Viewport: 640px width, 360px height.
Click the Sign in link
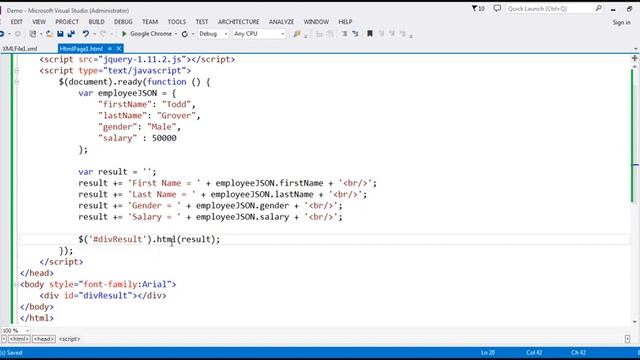[621, 23]
